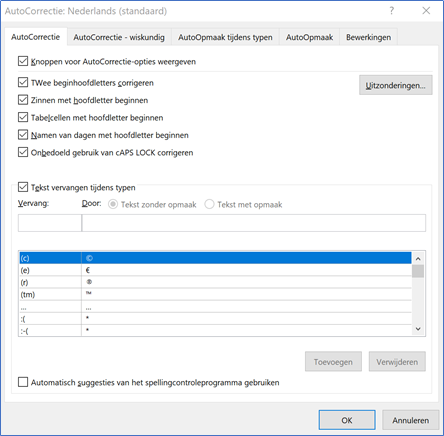
Task: Open the AutoOpmaak tijdens typen tab
Action: pos(225,37)
